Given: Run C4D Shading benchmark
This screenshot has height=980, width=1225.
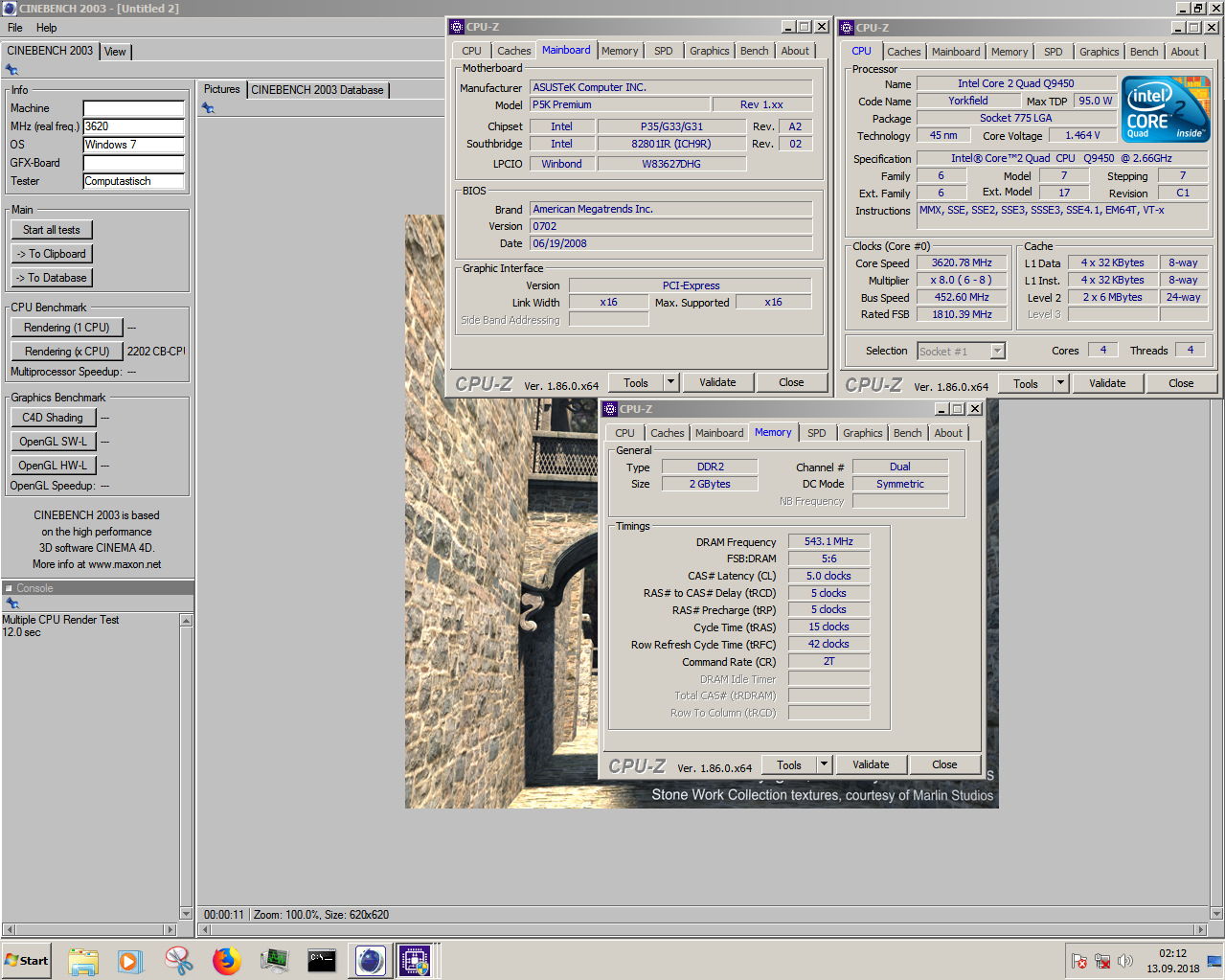Looking at the screenshot, I should [53, 418].
